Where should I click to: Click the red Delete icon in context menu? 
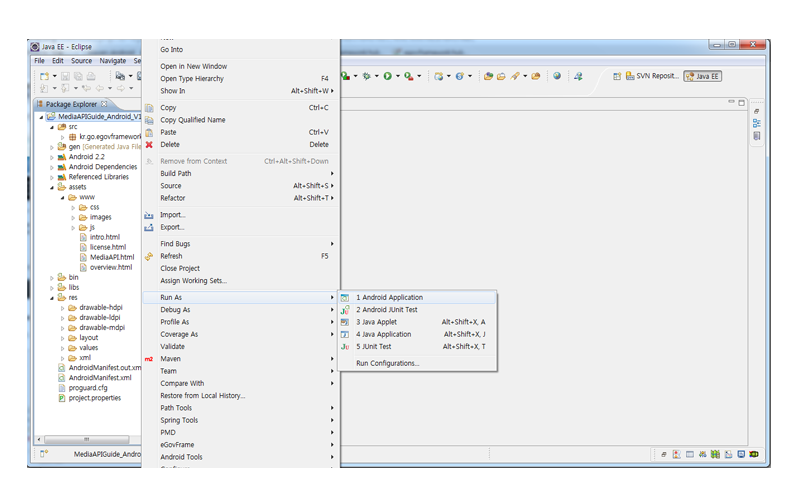149,144
